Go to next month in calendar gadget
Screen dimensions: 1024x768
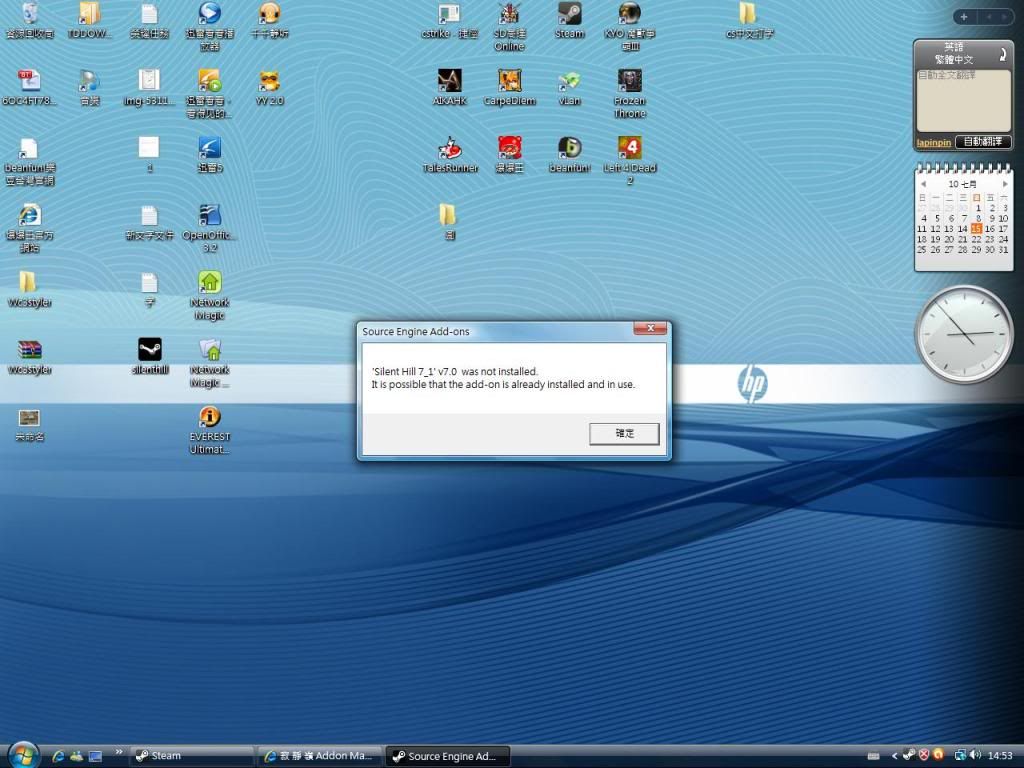[x=1004, y=184]
